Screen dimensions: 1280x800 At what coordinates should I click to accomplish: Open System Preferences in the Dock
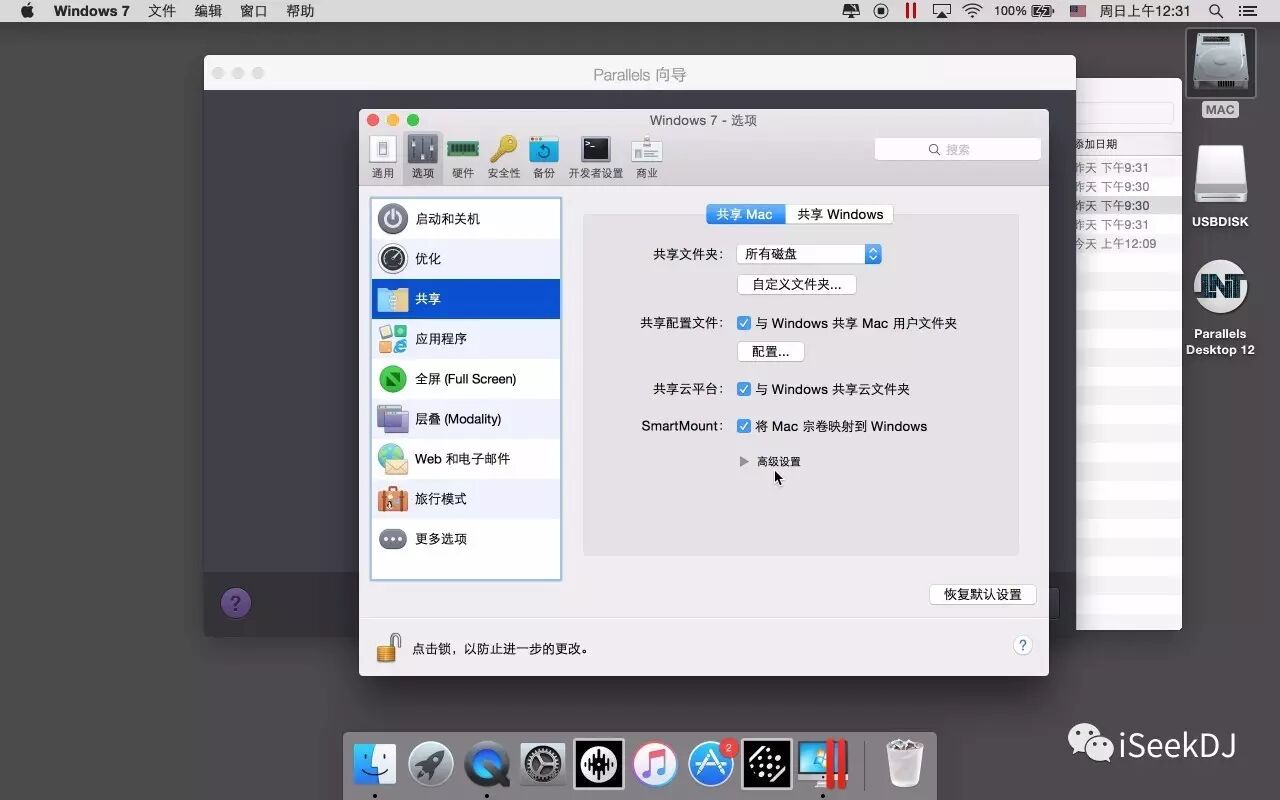point(543,765)
